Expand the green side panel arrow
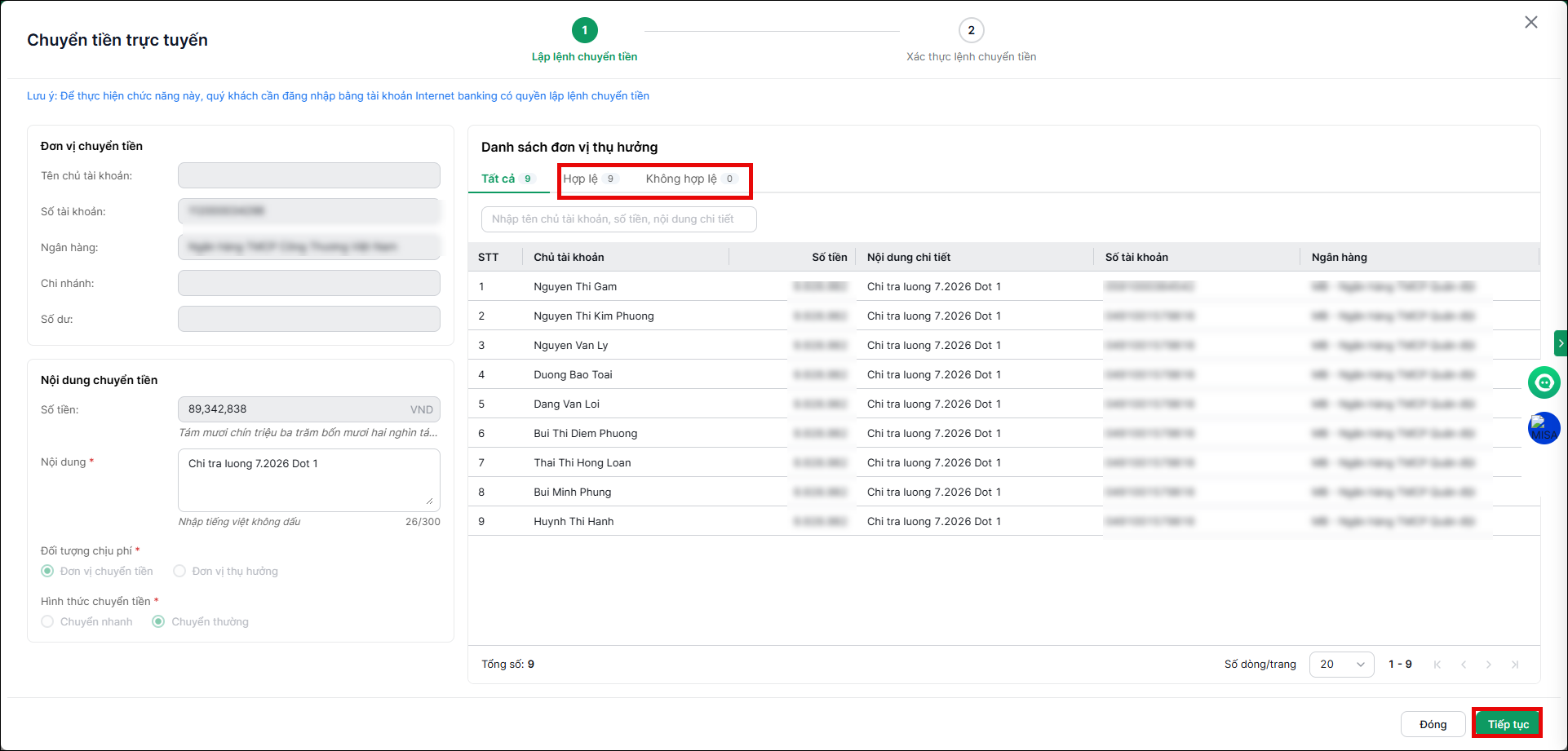The image size is (1568, 751). (x=1561, y=343)
